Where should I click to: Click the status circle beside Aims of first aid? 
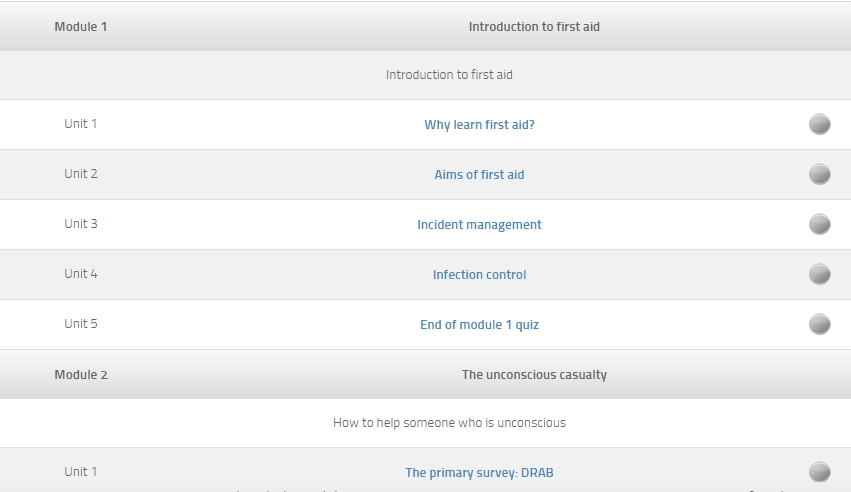[819, 174]
